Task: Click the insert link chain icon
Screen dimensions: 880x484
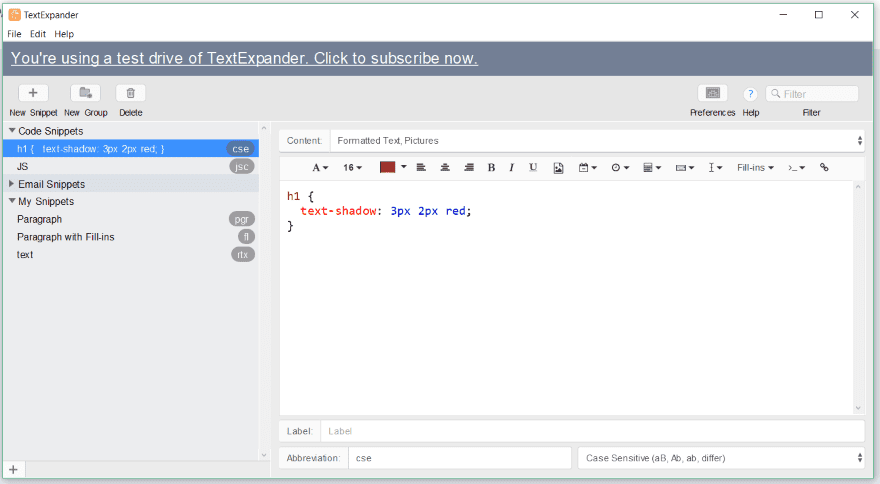Action: pos(824,168)
